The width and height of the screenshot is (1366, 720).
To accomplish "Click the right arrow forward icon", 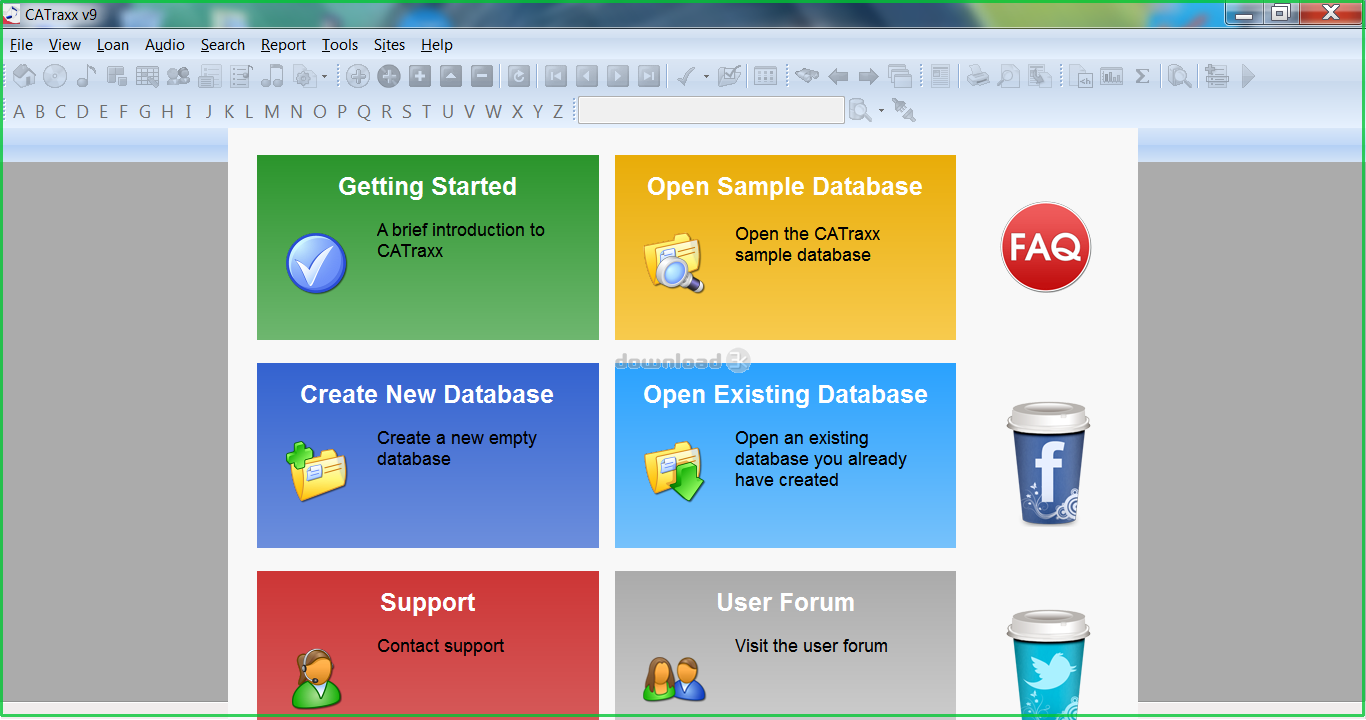I will click(x=868, y=76).
